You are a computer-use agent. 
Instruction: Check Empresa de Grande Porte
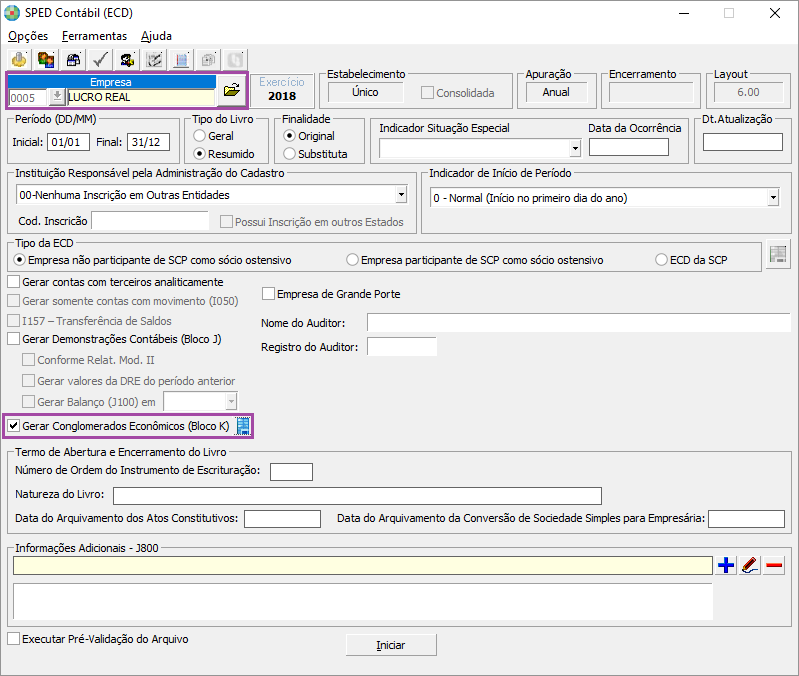[x=331, y=294]
